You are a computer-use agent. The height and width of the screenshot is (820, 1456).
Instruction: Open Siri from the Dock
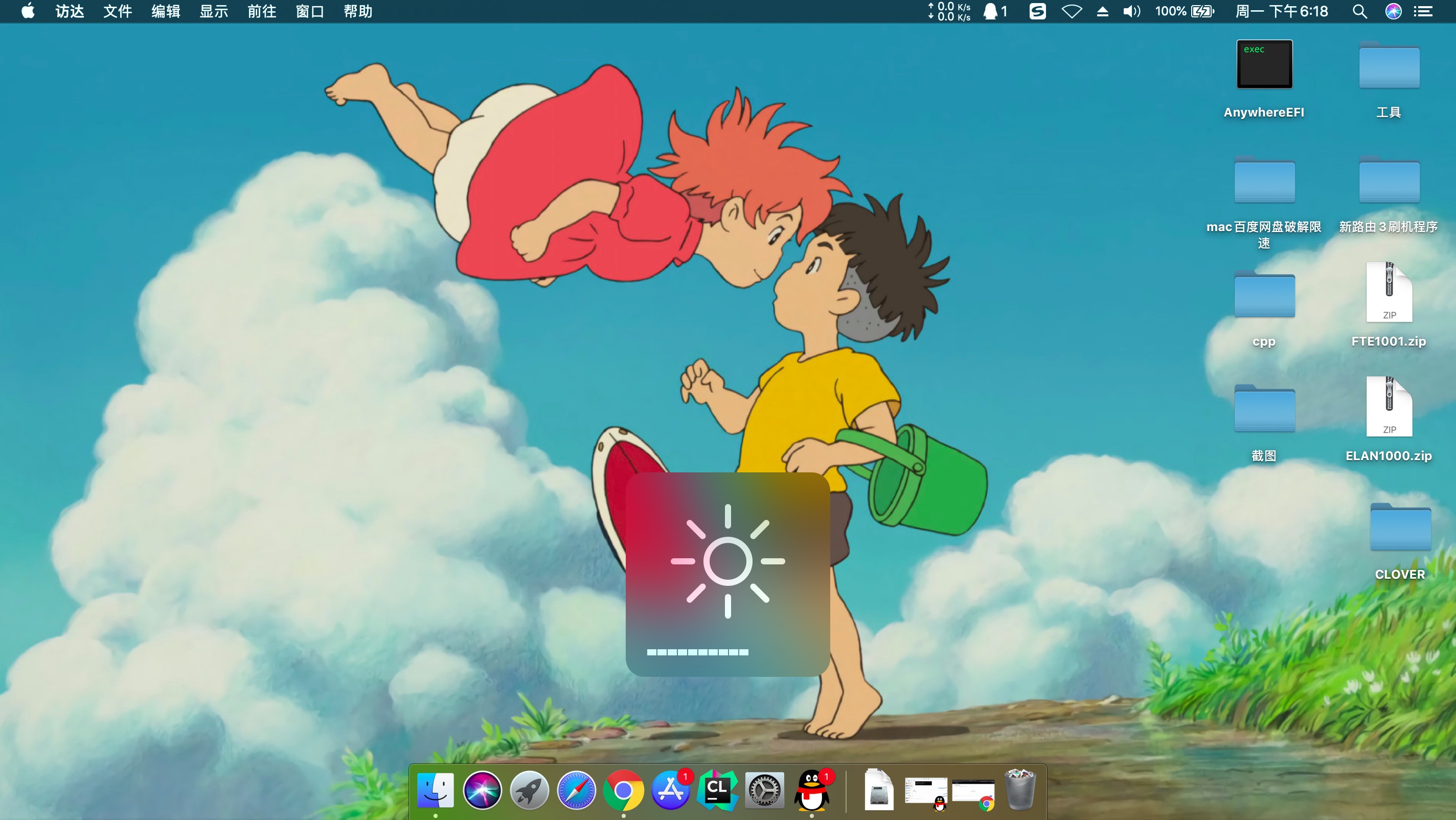pos(482,791)
